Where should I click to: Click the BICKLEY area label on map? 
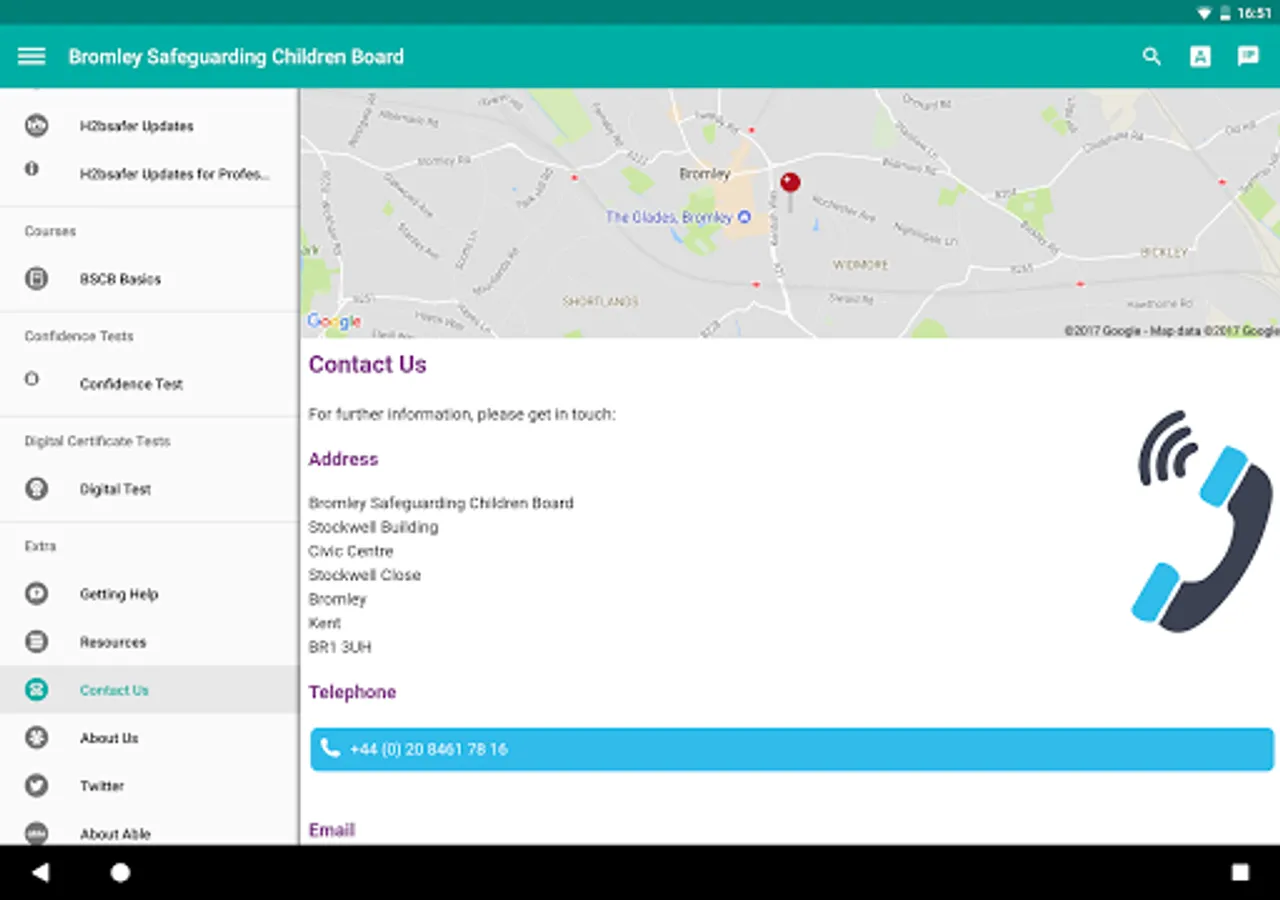(1164, 253)
